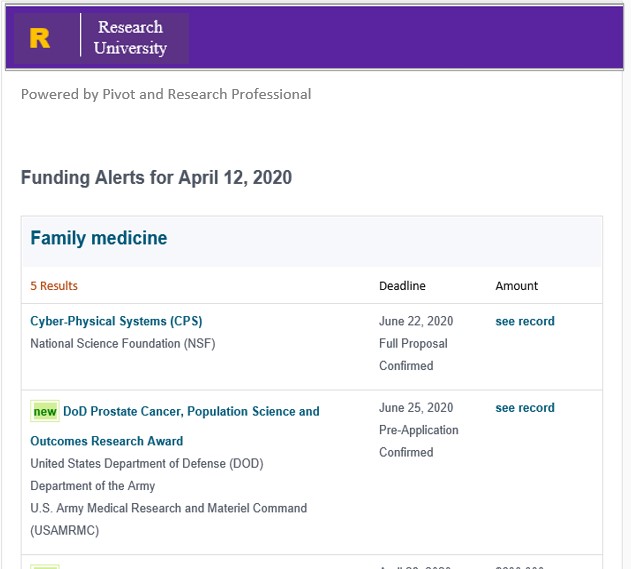Click the "Pre-Application" deadline type text
Viewport: 631px width, 569px height.
419,430
